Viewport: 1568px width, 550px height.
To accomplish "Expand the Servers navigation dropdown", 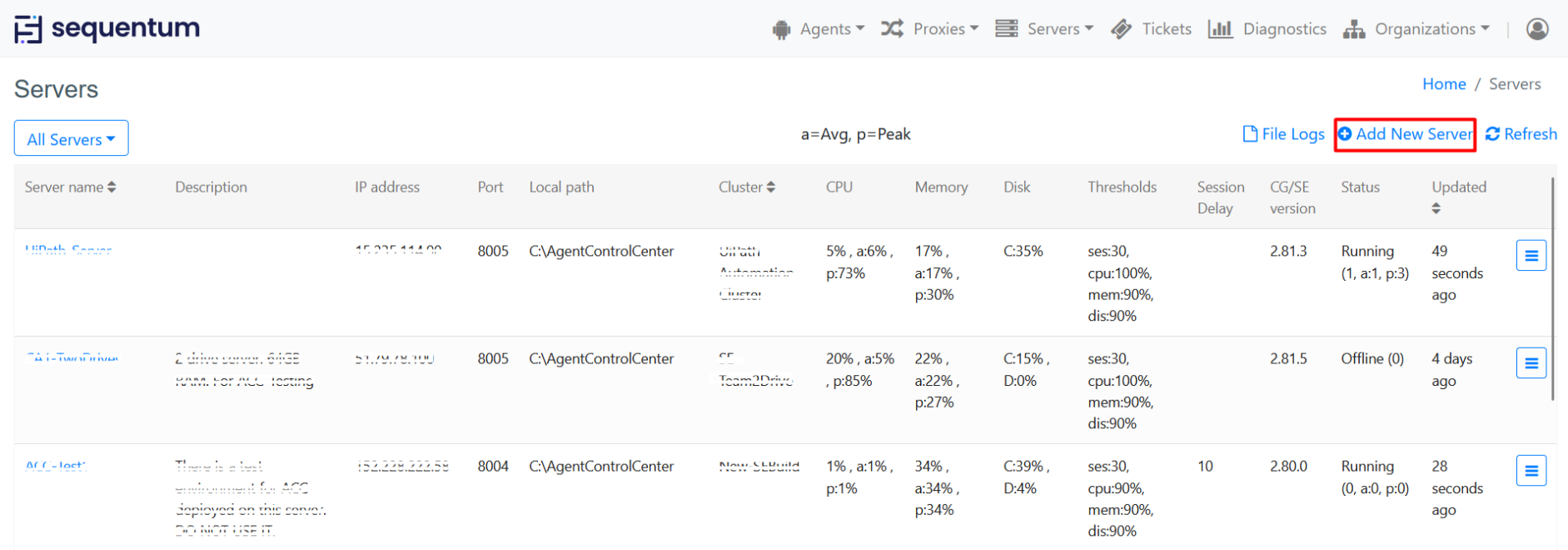I will coord(1045,29).
